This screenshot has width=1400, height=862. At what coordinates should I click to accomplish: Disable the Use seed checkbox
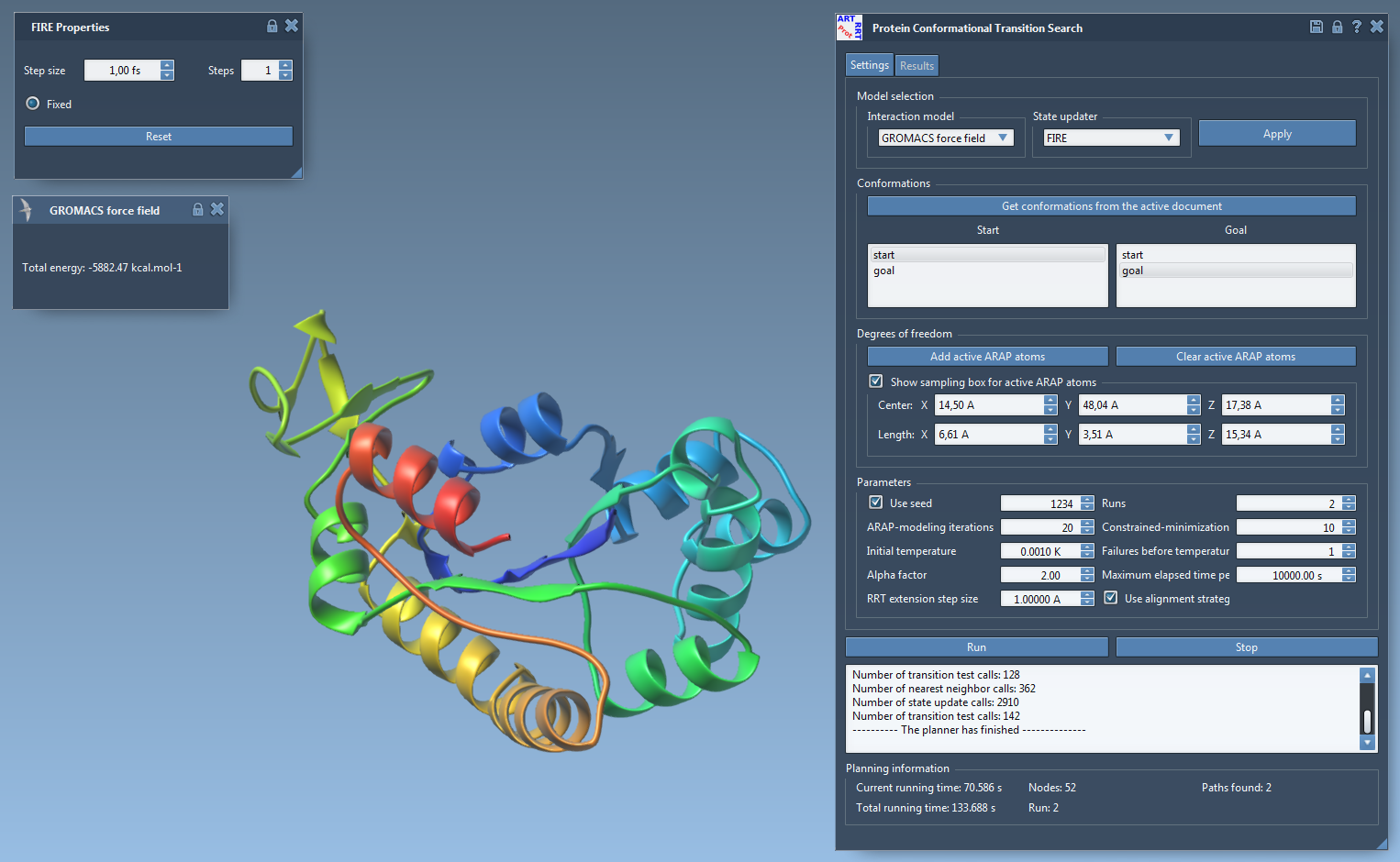pyautogui.click(x=876, y=503)
